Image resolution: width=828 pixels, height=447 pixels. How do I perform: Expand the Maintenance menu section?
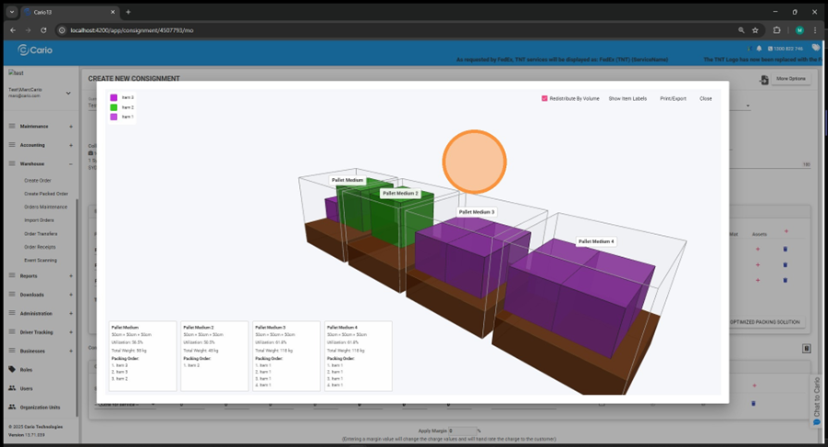[70, 127]
